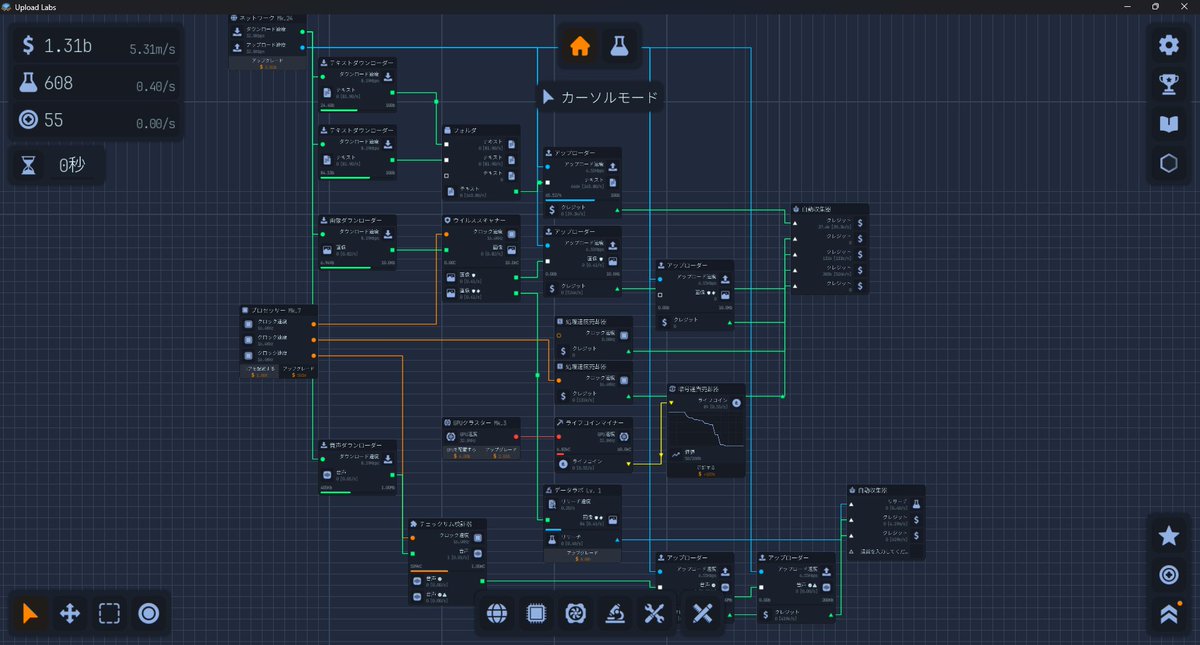The height and width of the screenshot is (645, 1200).
Task: Click the shield icon on ウイルススキャナー header
Action: coord(447,220)
